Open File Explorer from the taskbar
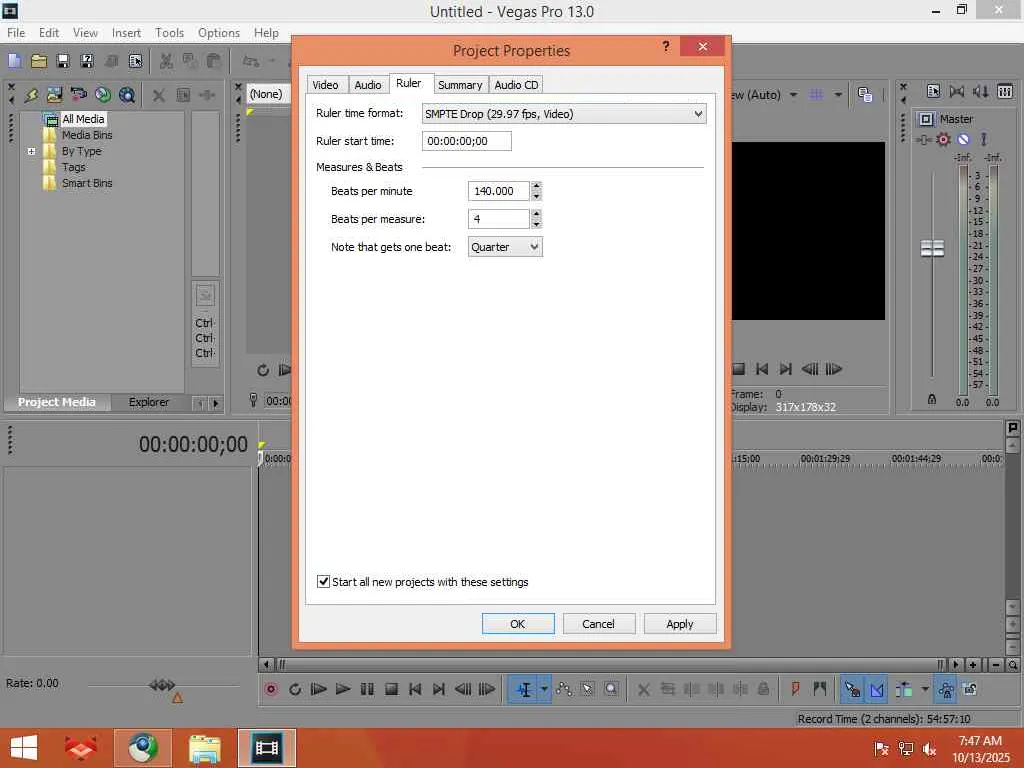 click(204, 748)
